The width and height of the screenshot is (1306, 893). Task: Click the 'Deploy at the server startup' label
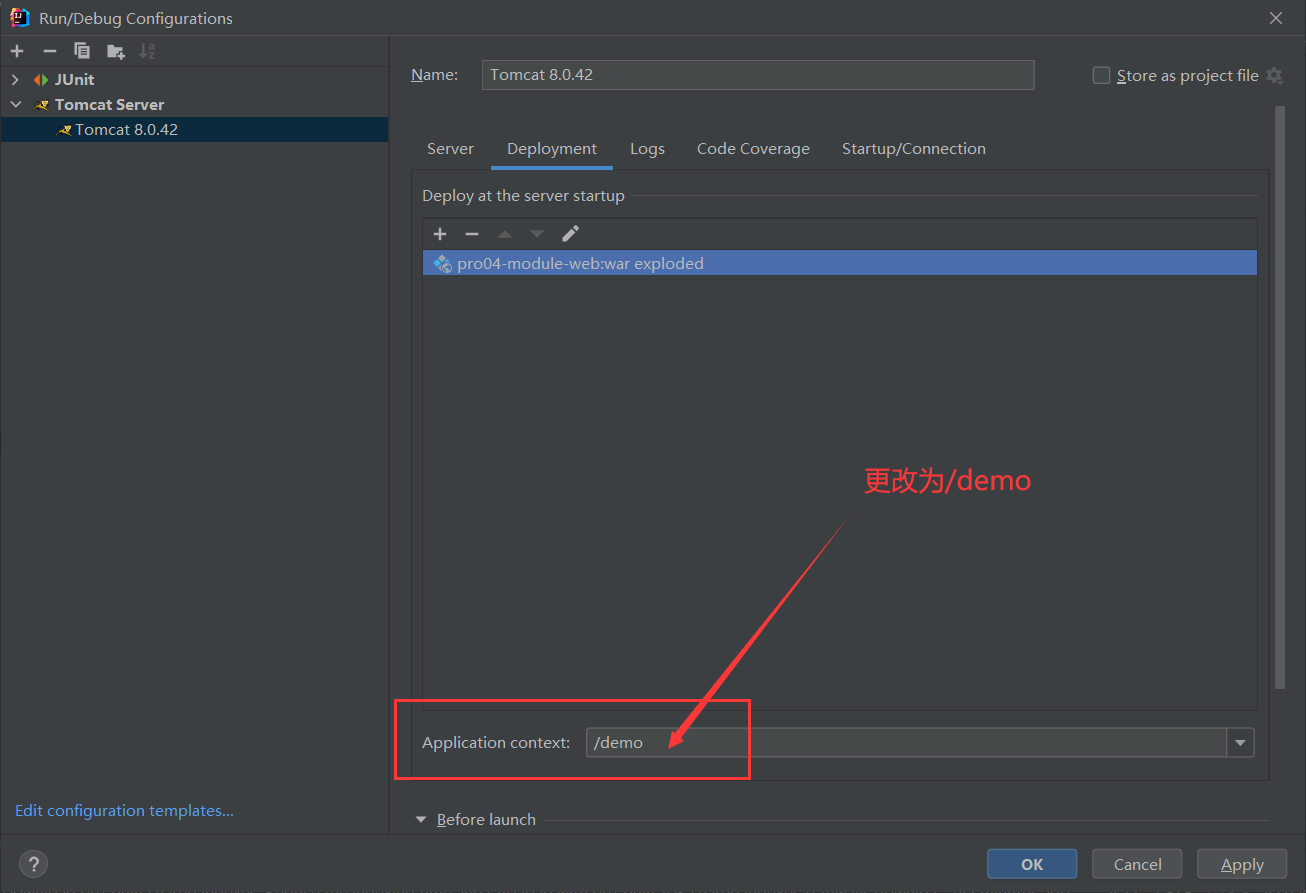(523, 196)
